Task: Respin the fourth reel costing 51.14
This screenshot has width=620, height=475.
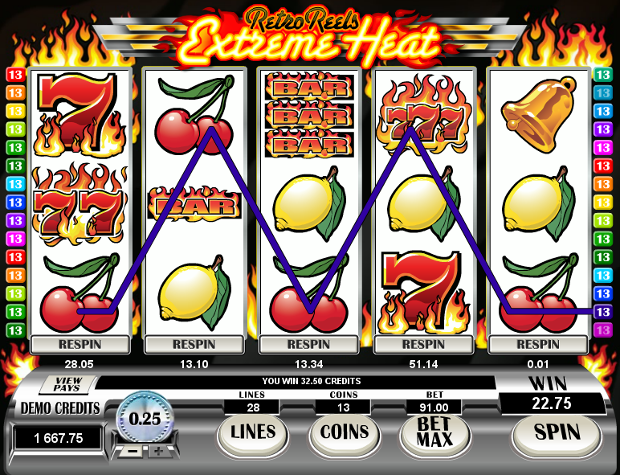Action: tap(423, 344)
